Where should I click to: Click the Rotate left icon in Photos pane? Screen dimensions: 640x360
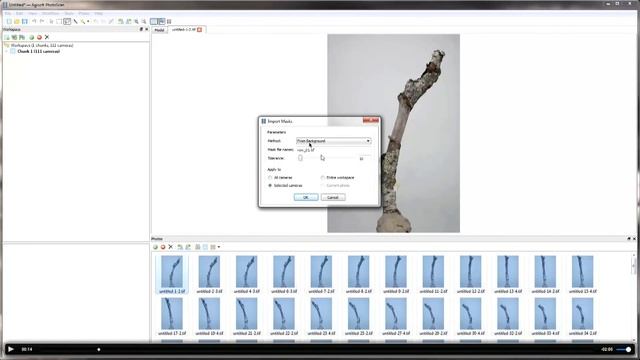[180, 247]
